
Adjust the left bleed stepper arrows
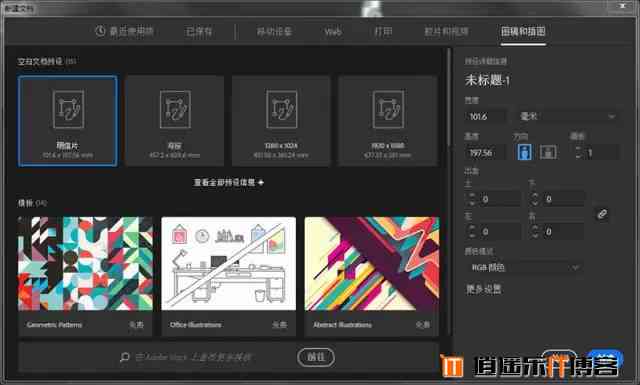pos(472,232)
